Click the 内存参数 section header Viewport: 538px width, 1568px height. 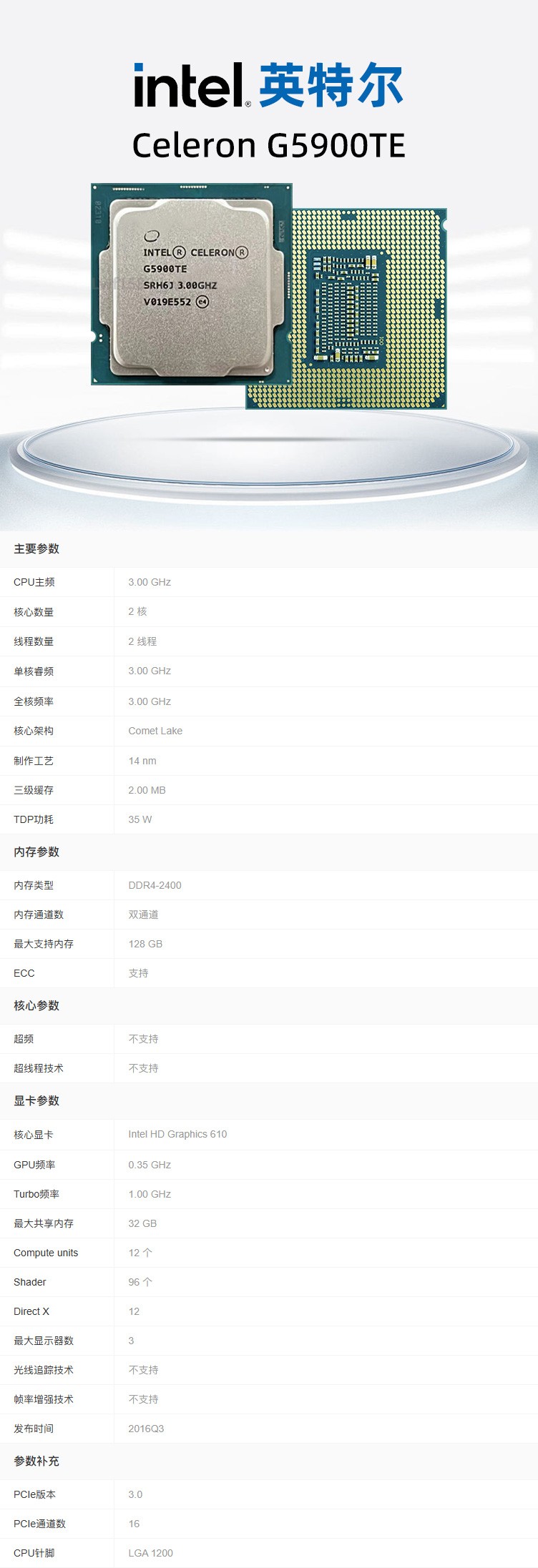click(x=36, y=852)
